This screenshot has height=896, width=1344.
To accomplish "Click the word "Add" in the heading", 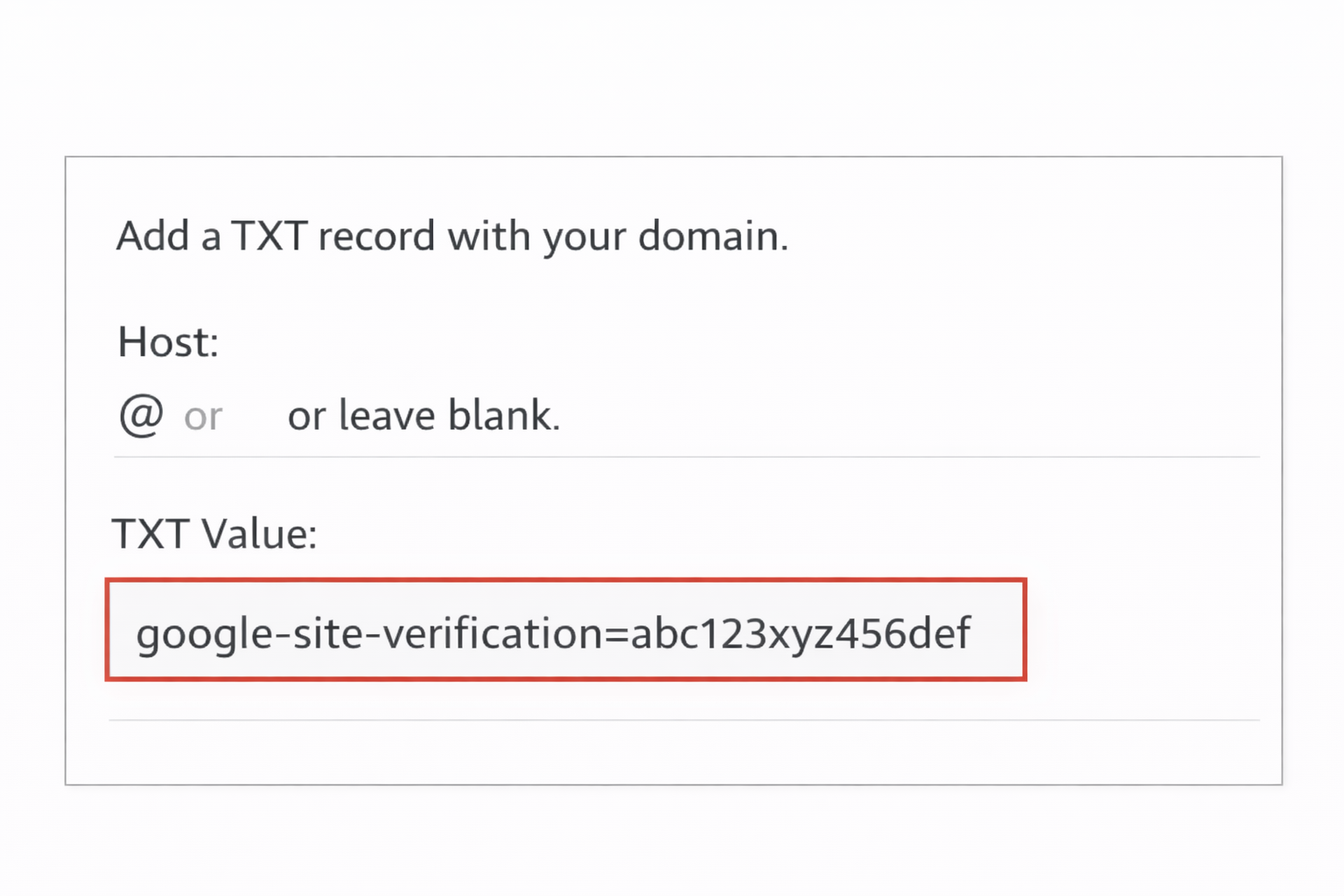I will click(x=153, y=236).
